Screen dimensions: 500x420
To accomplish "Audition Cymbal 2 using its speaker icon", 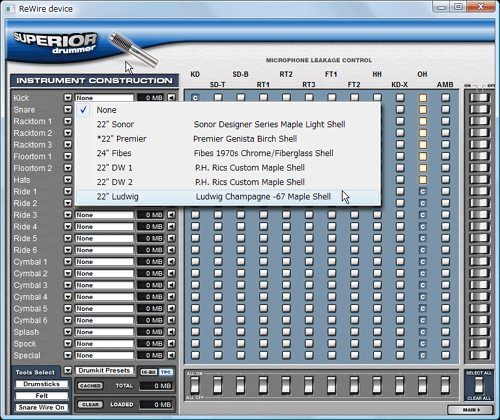I will pyautogui.click(x=171, y=273).
